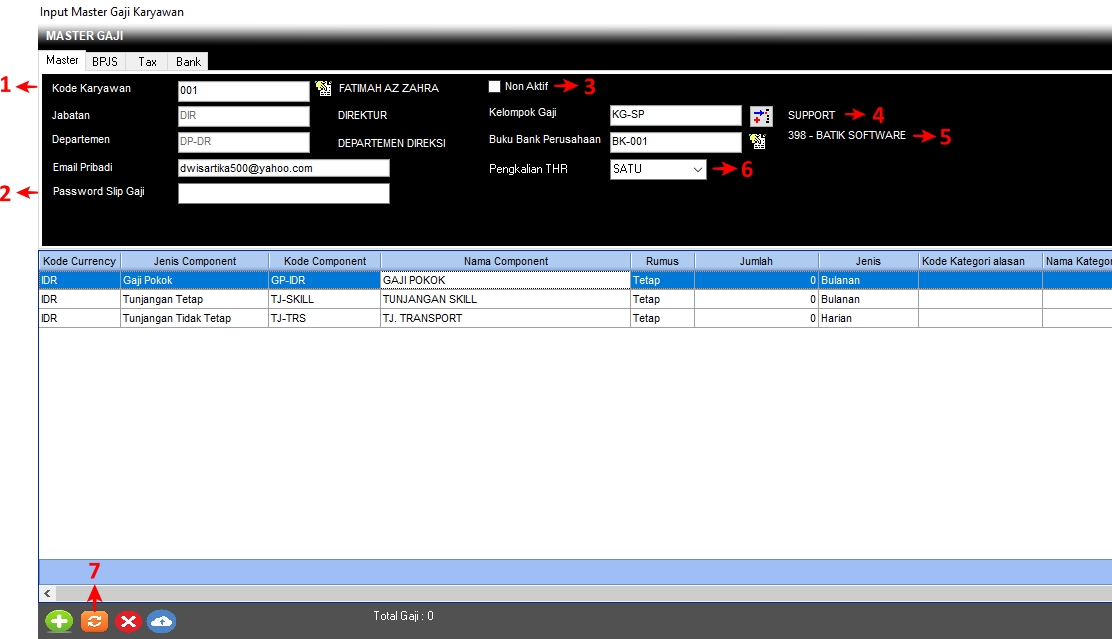This screenshot has height=639, width=1112.
Task: Click the blue cloud upload icon
Action: (x=162, y=621)
